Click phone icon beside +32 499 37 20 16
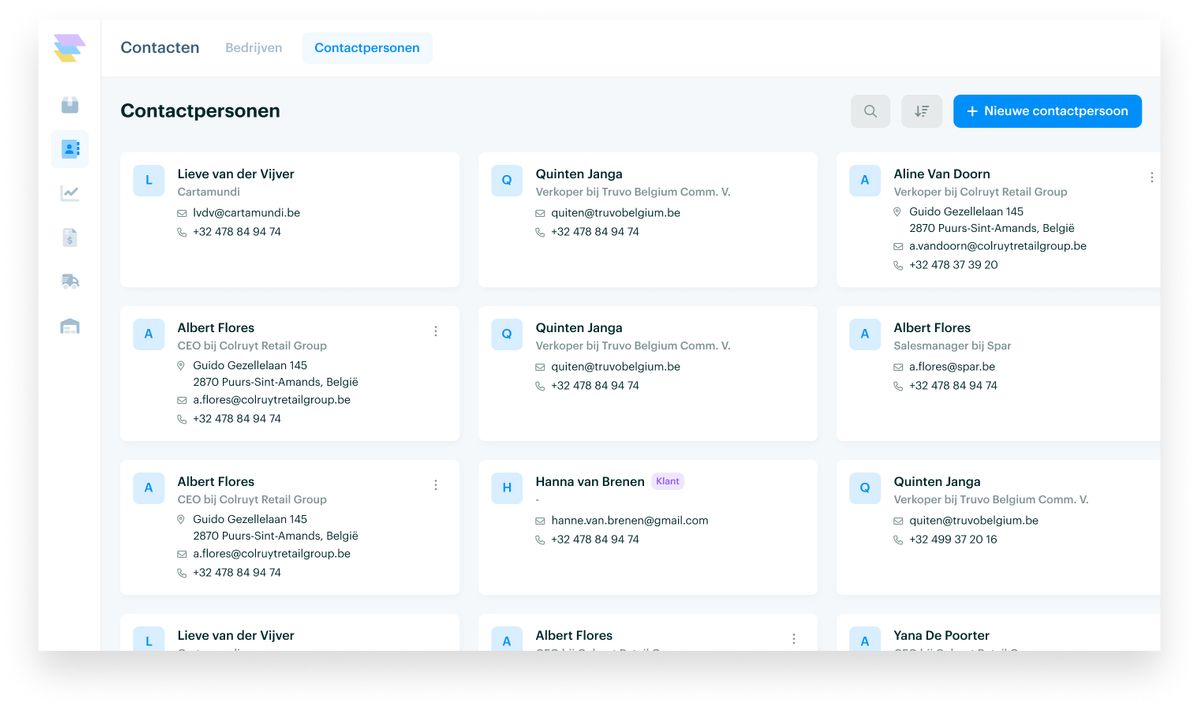The image size is (1200, 710). [898, 540]
